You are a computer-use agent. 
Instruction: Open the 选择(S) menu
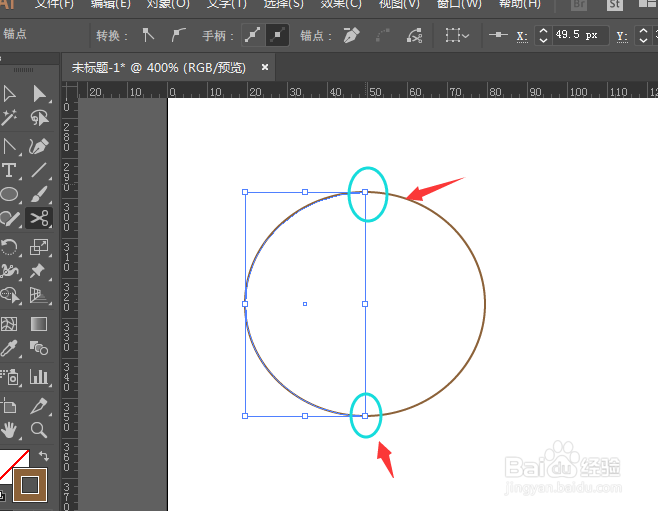click(x=283, y=4)
